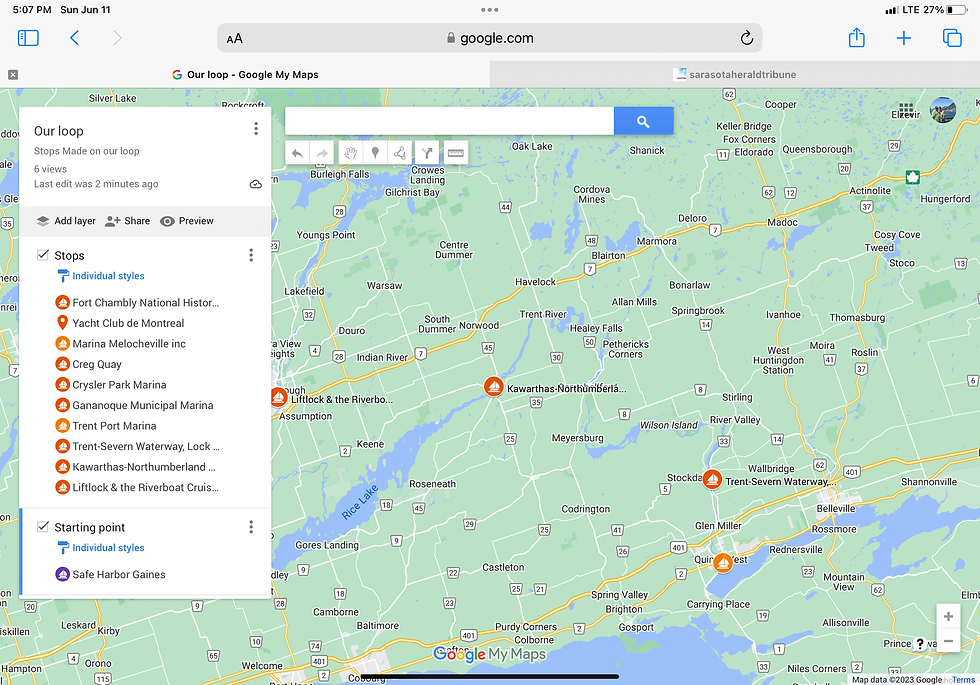Viewport: 980px width, 685px height.
Task: Open Individual styles for Stops layer
Action: (101, 276)
